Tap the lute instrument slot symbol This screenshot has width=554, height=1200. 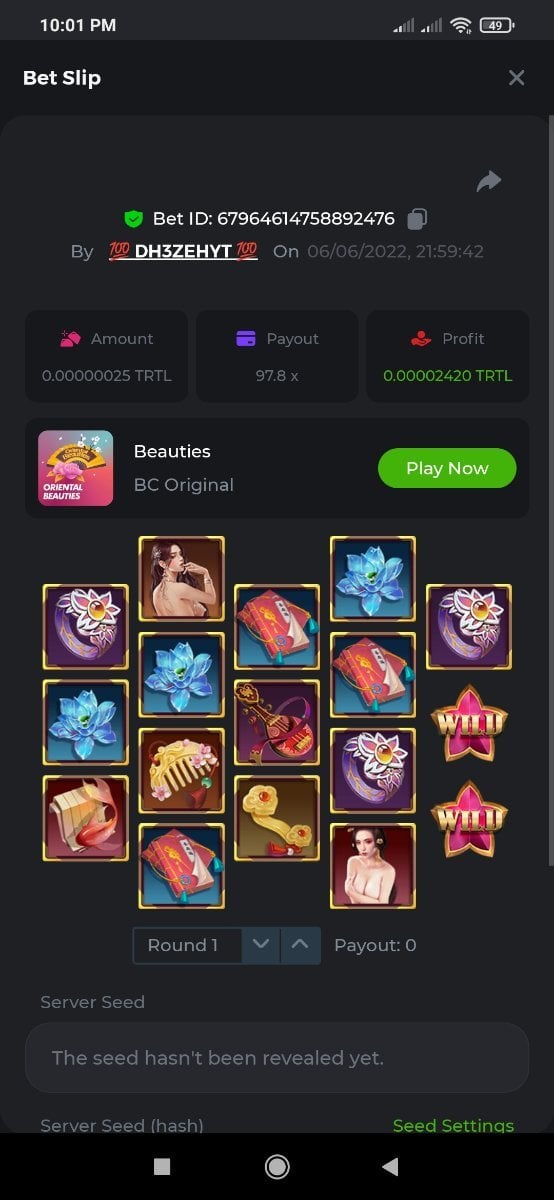[277, 722]
